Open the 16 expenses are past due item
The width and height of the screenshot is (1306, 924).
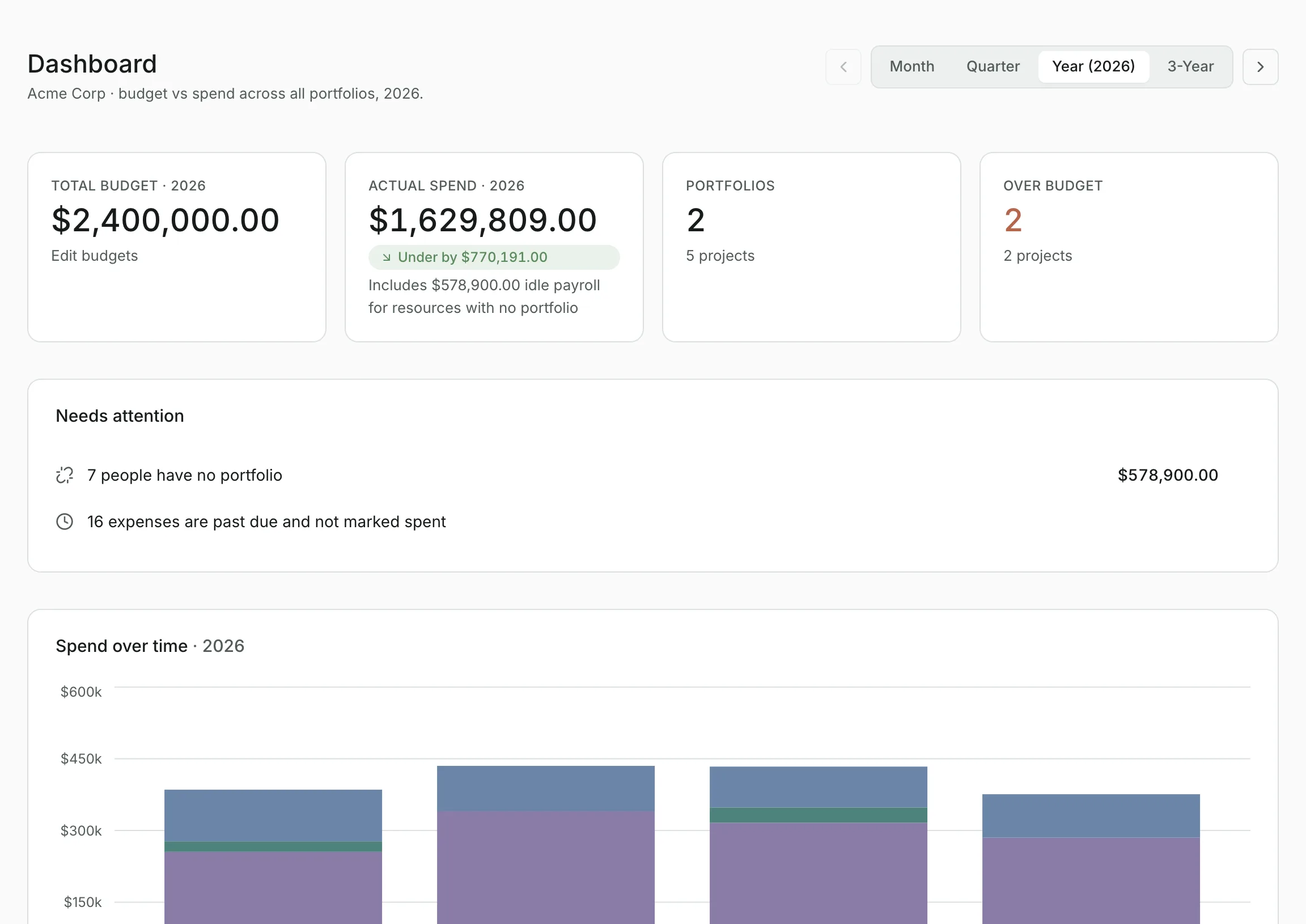tap(652, 522)
